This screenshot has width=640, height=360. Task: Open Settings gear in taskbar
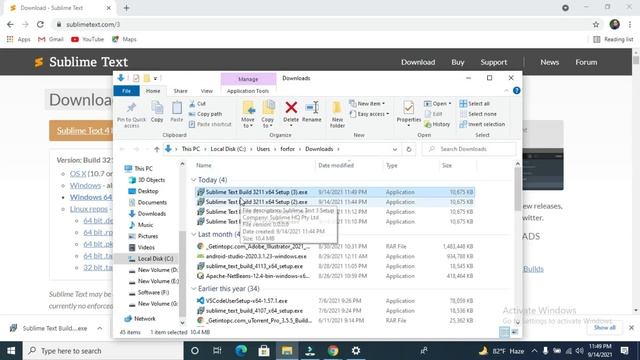[356, 351]
